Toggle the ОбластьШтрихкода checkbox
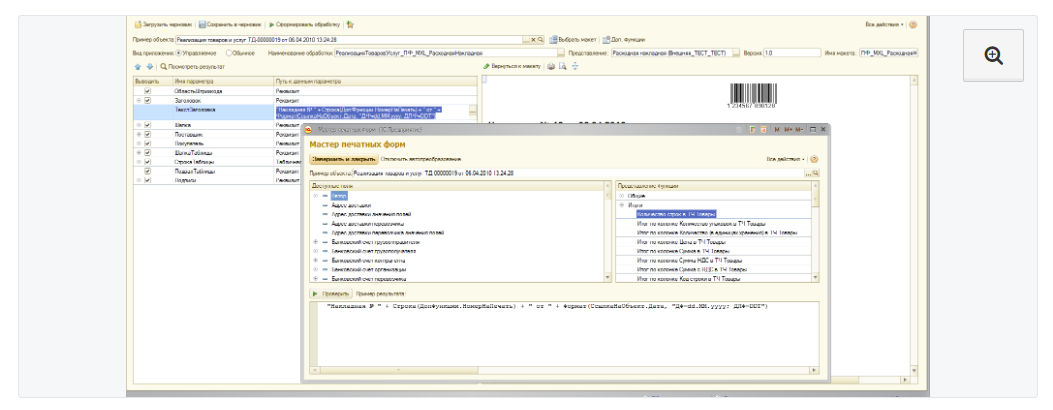This screenshot has width=1053, height=410. pos(147,90)
